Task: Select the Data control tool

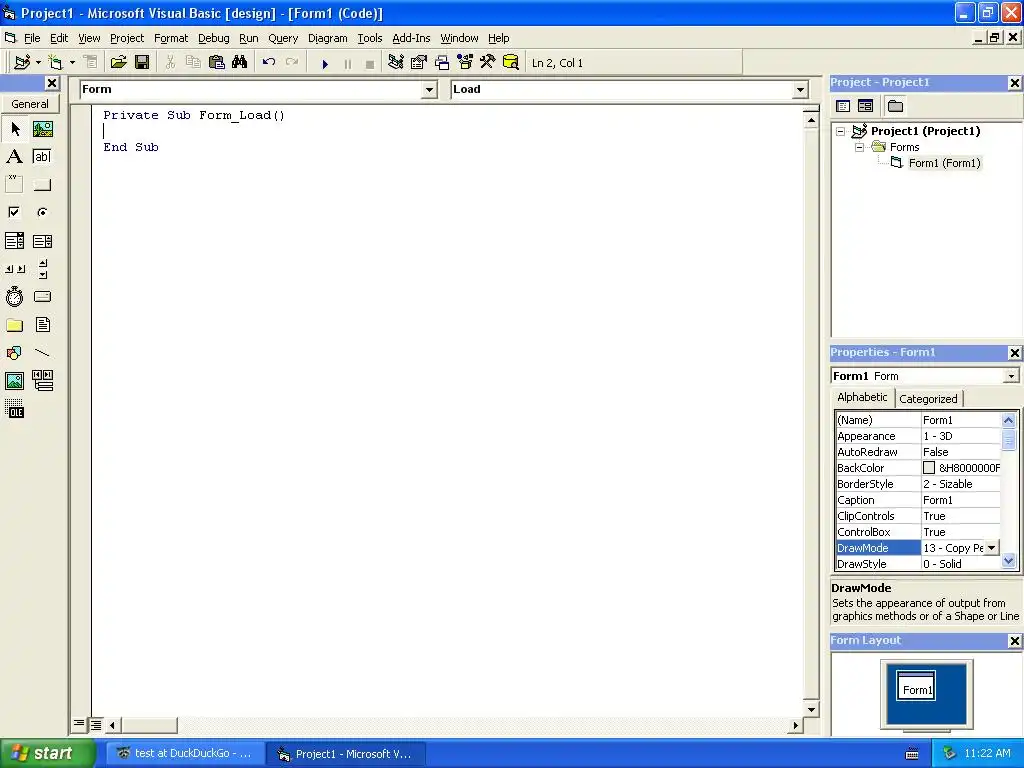Action: tap(42, 381)
